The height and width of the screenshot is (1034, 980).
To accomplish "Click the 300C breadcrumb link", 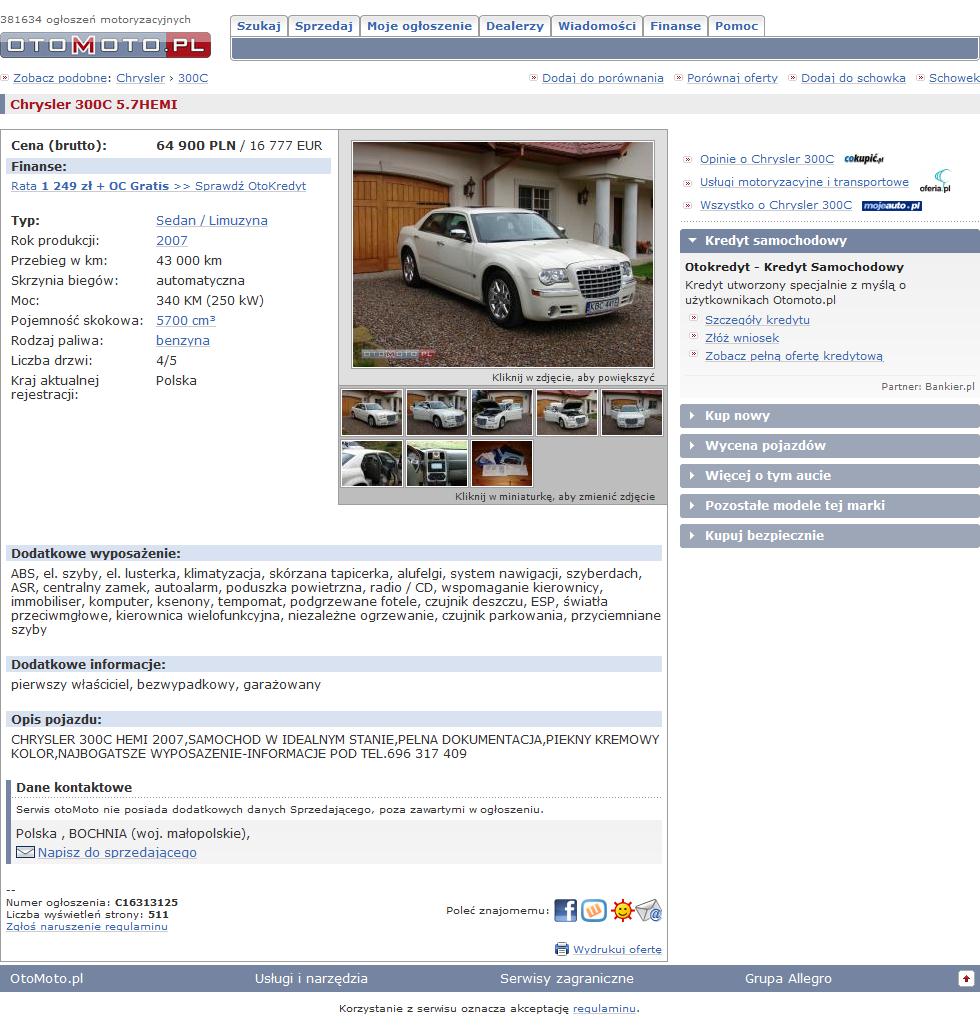I will tap(193, 78).
